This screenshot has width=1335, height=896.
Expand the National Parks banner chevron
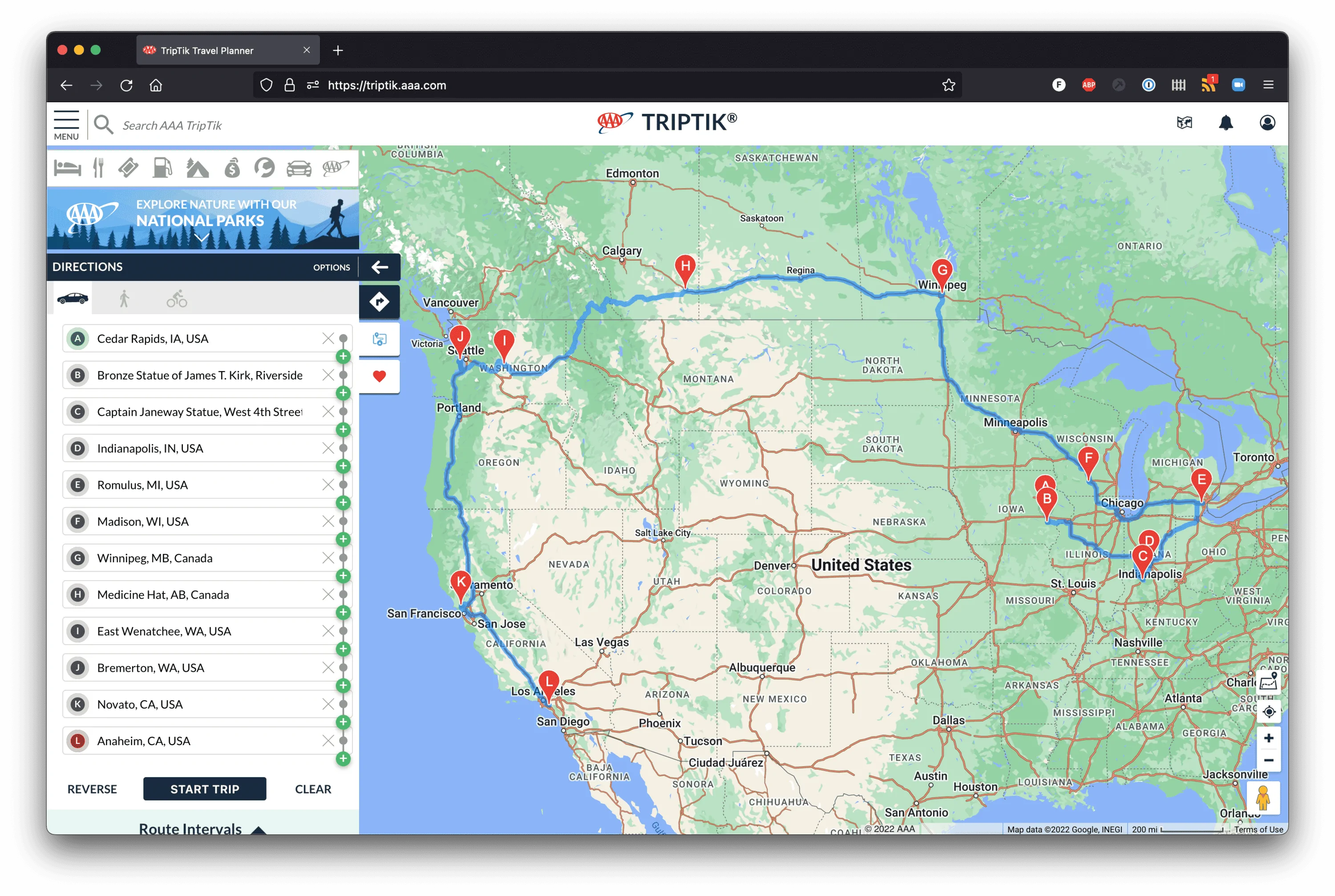pyautogui.click(x=201, y=238)
